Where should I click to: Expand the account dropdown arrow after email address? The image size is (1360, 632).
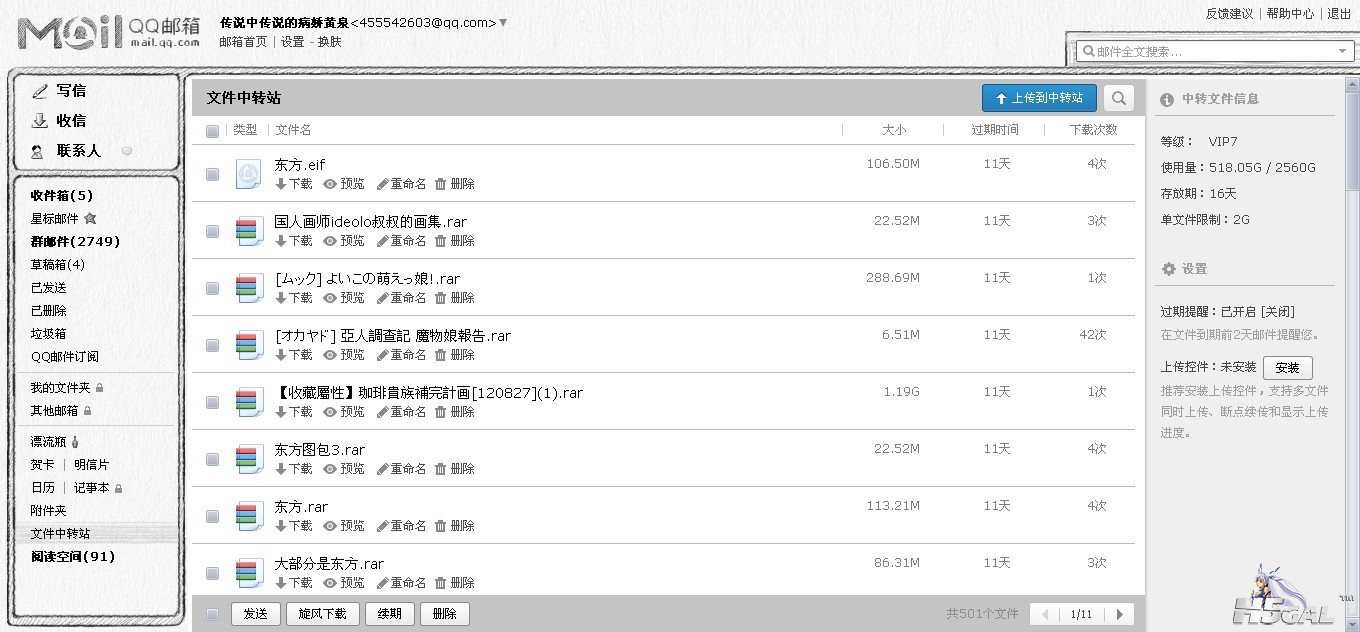tap(503, 22)
